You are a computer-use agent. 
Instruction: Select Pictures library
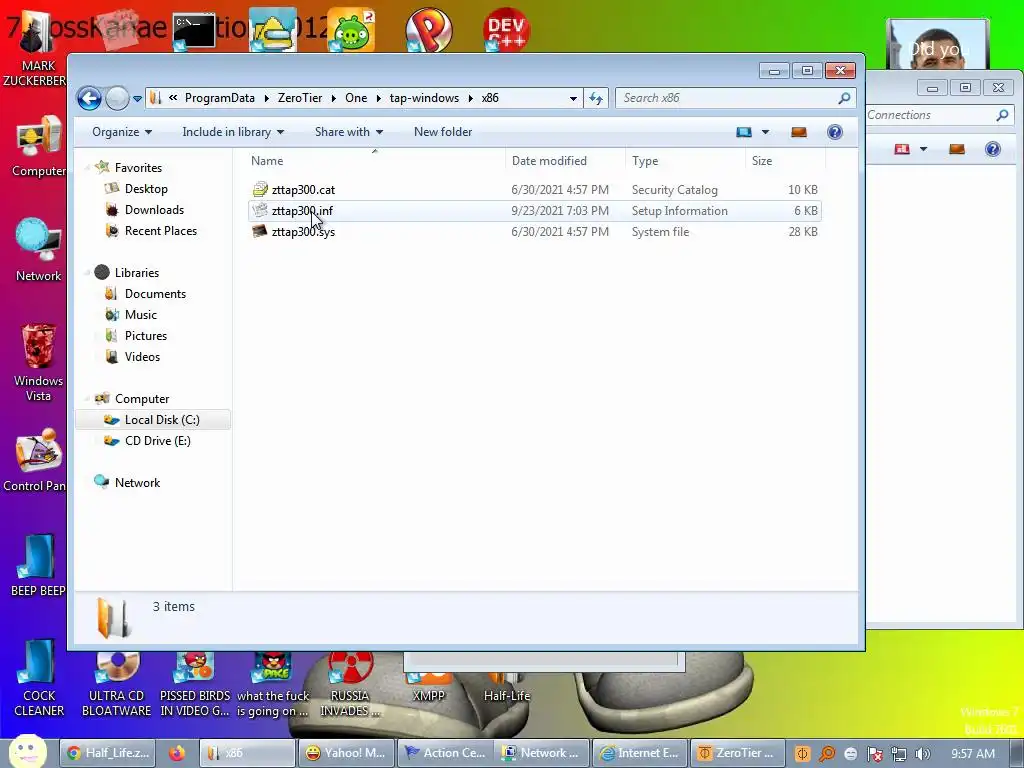pos(146,336)
